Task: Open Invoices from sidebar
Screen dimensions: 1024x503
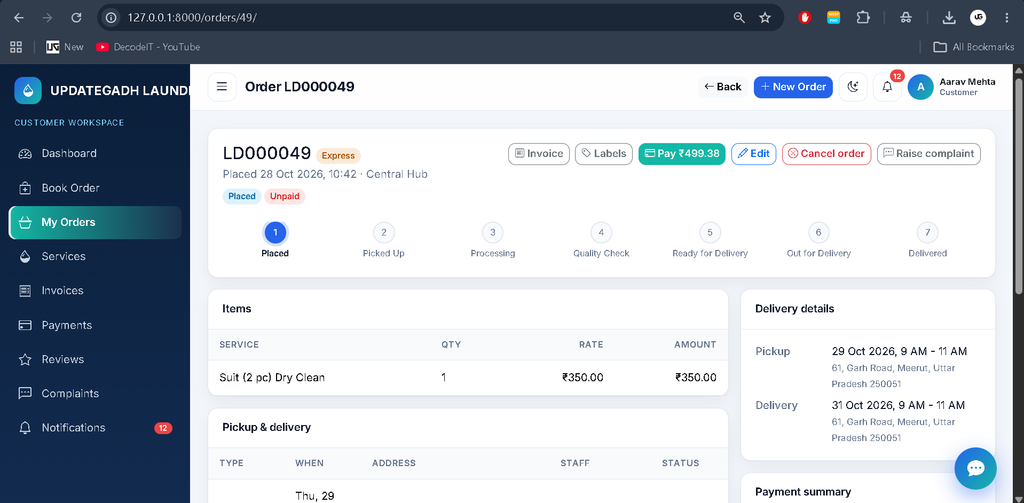Action: coord(95,291)
